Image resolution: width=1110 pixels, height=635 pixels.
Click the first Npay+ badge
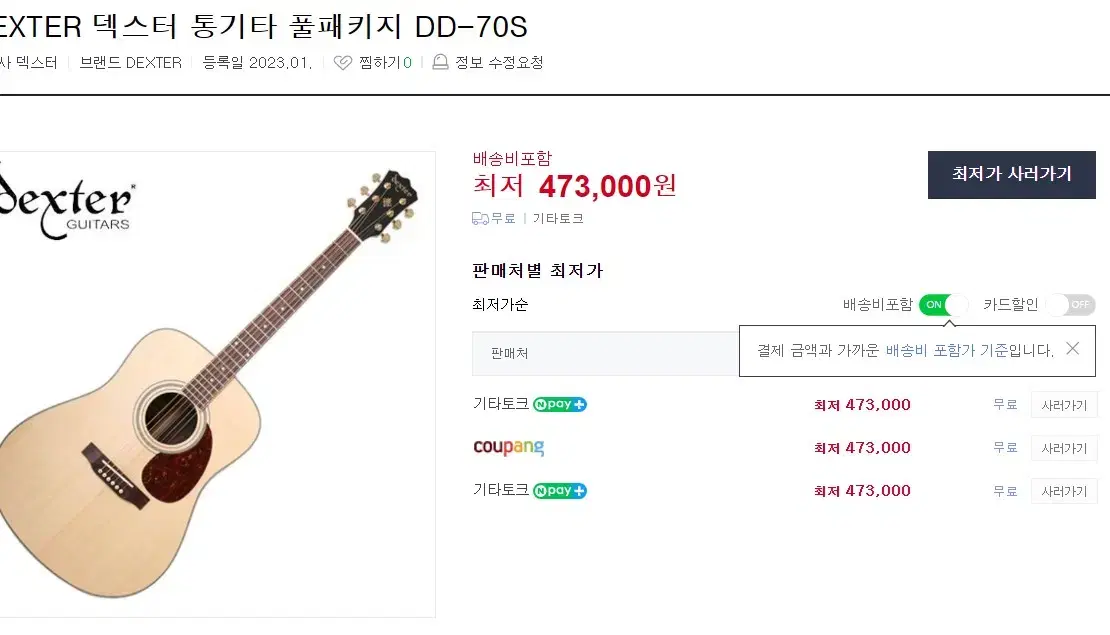[560, 405]
